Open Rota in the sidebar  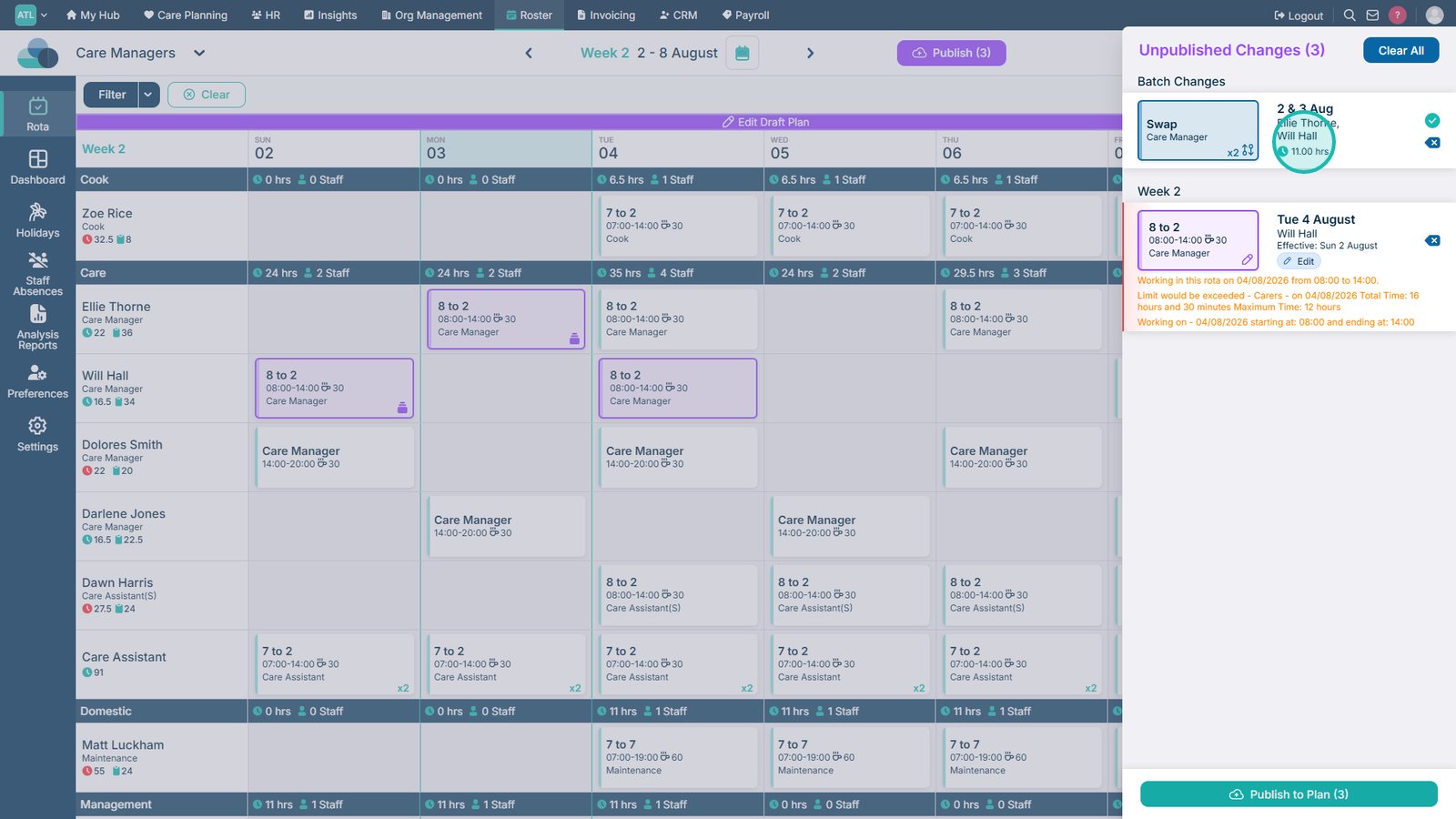point(37,115)
